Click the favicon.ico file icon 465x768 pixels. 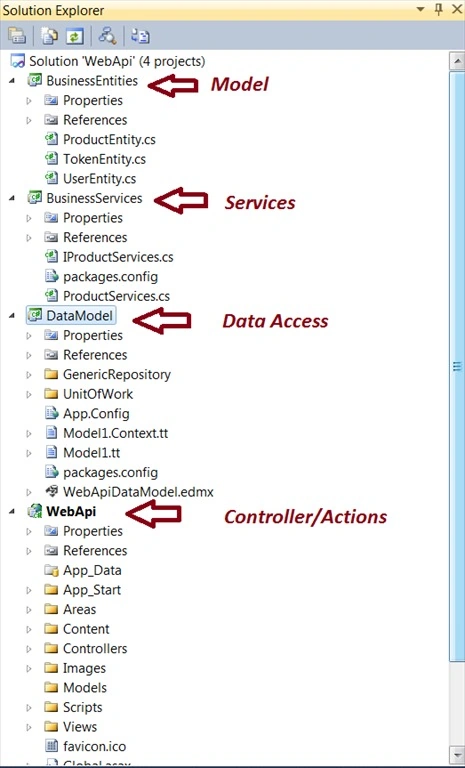[51, 746]
